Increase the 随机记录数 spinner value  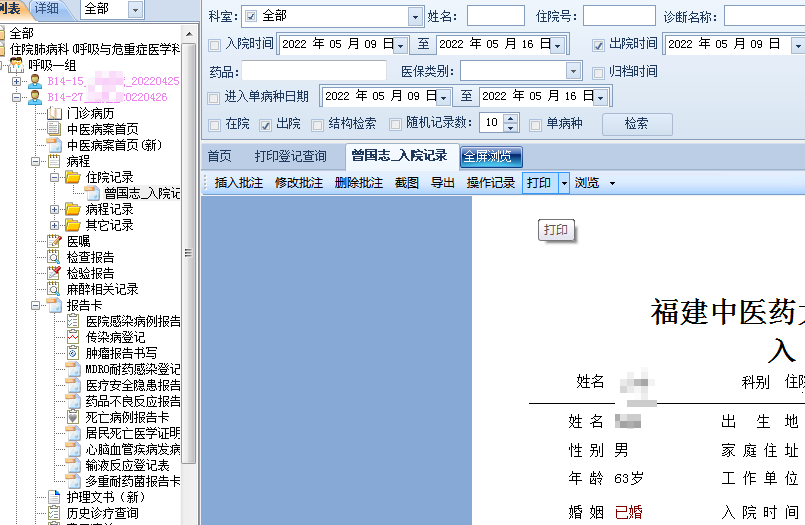tap(511, 119)
